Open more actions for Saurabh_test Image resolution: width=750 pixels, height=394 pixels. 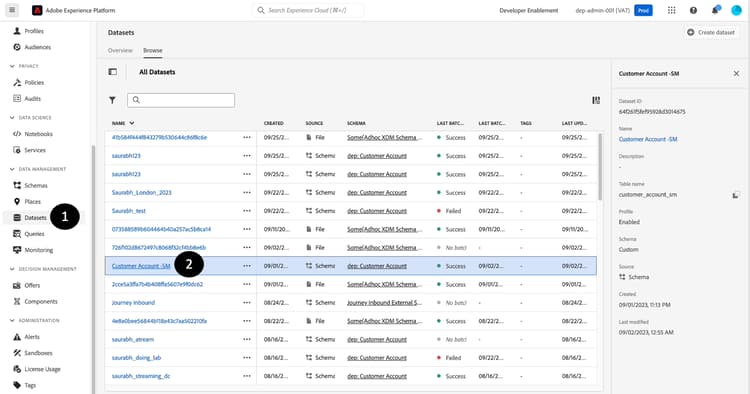[x=247, y=210]
